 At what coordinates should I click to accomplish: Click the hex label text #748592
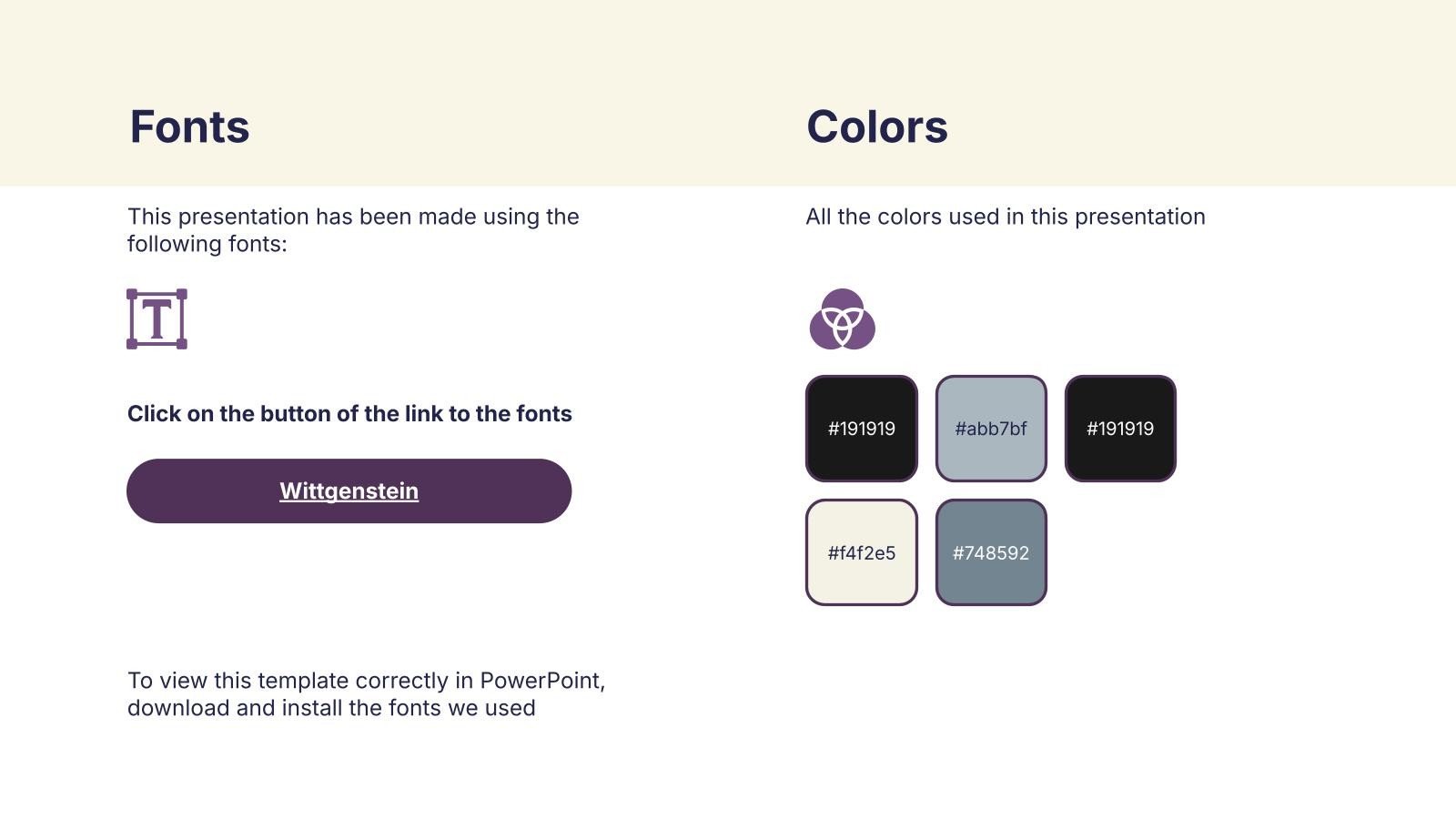tap(991, 553)
